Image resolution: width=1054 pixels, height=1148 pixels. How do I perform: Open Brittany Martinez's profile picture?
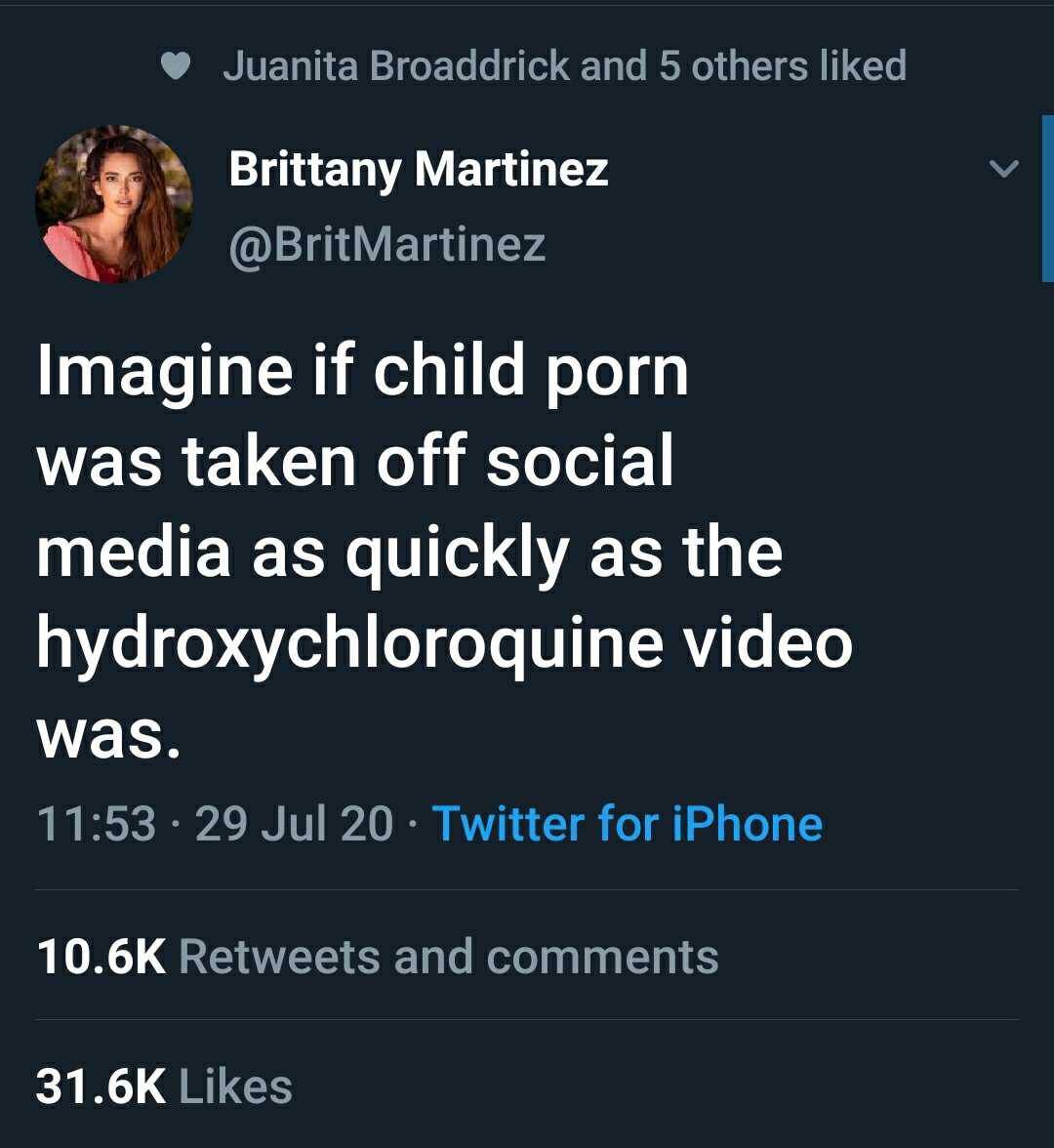(x=113, y=204)
